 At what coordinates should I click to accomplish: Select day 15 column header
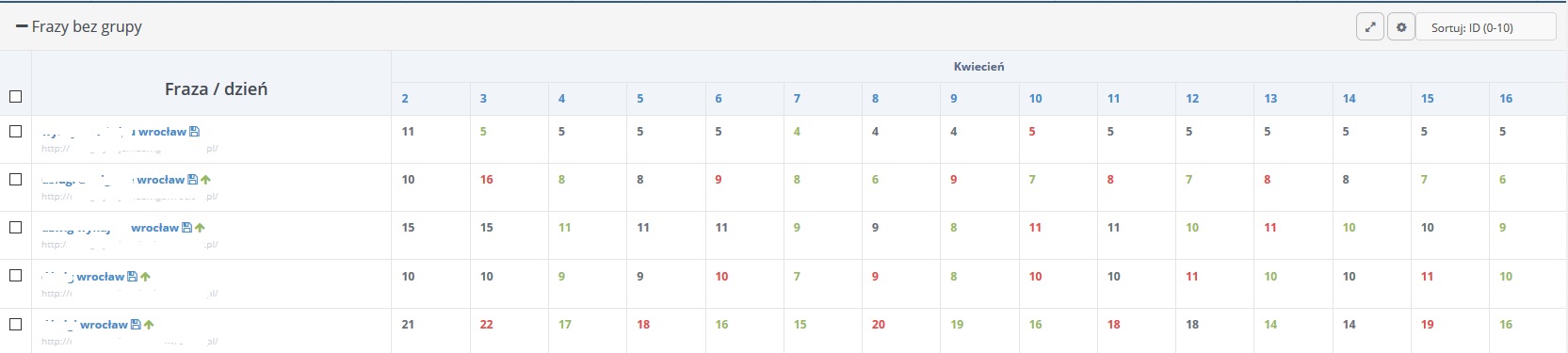tap(1427, 98)
